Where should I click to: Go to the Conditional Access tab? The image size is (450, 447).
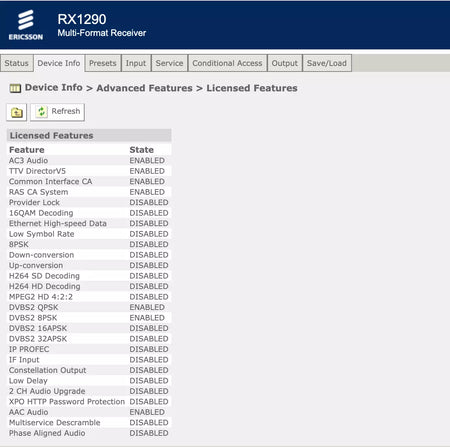pos(227,63)
